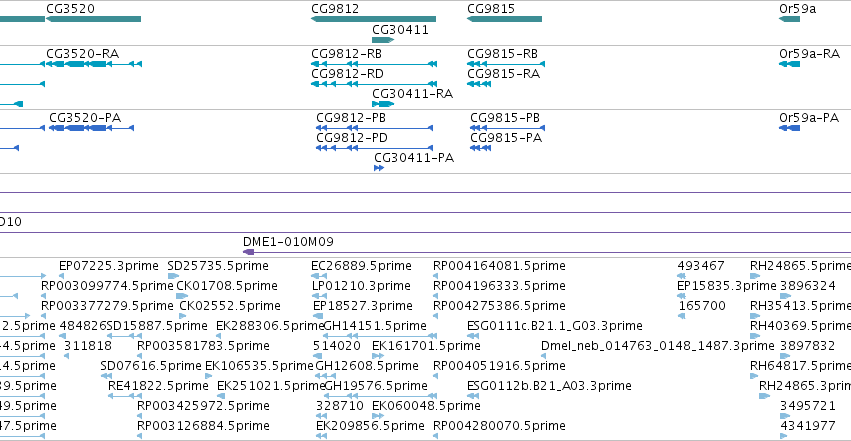This screenshot has height=441, width=851.
Task: Click the CG9815-PB protein glyph
Action: coord(507,128)
